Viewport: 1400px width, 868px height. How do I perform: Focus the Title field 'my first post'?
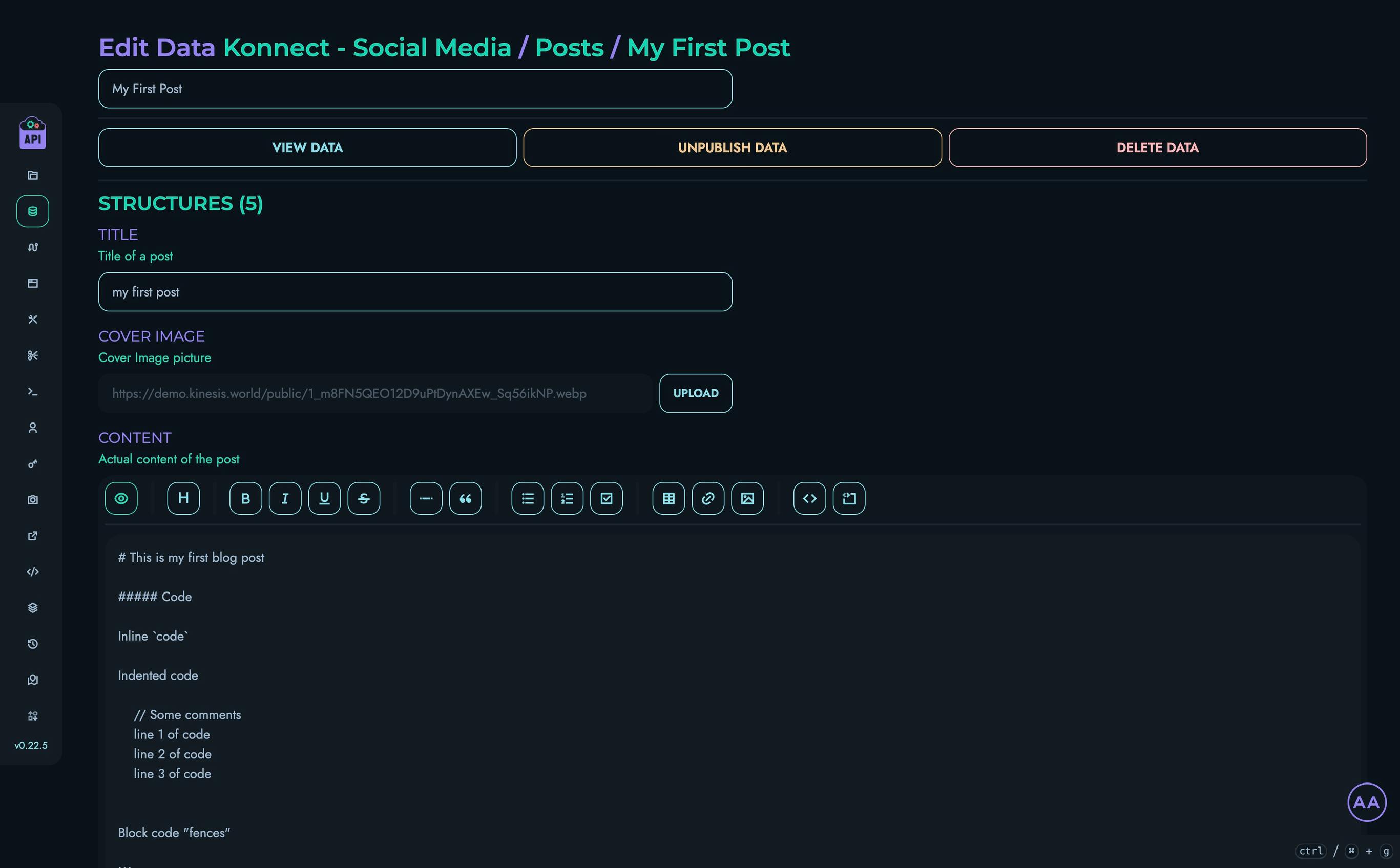coord(415,292)
